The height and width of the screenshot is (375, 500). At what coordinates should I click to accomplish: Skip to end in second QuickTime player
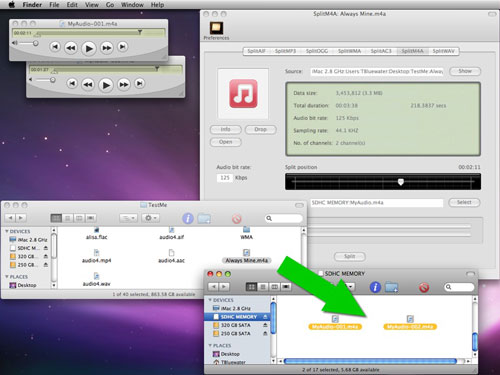140,83
